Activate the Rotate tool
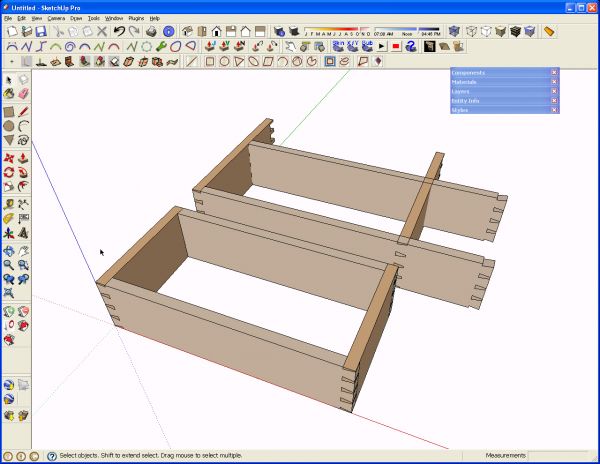600x464 pixels. point(9,172)
